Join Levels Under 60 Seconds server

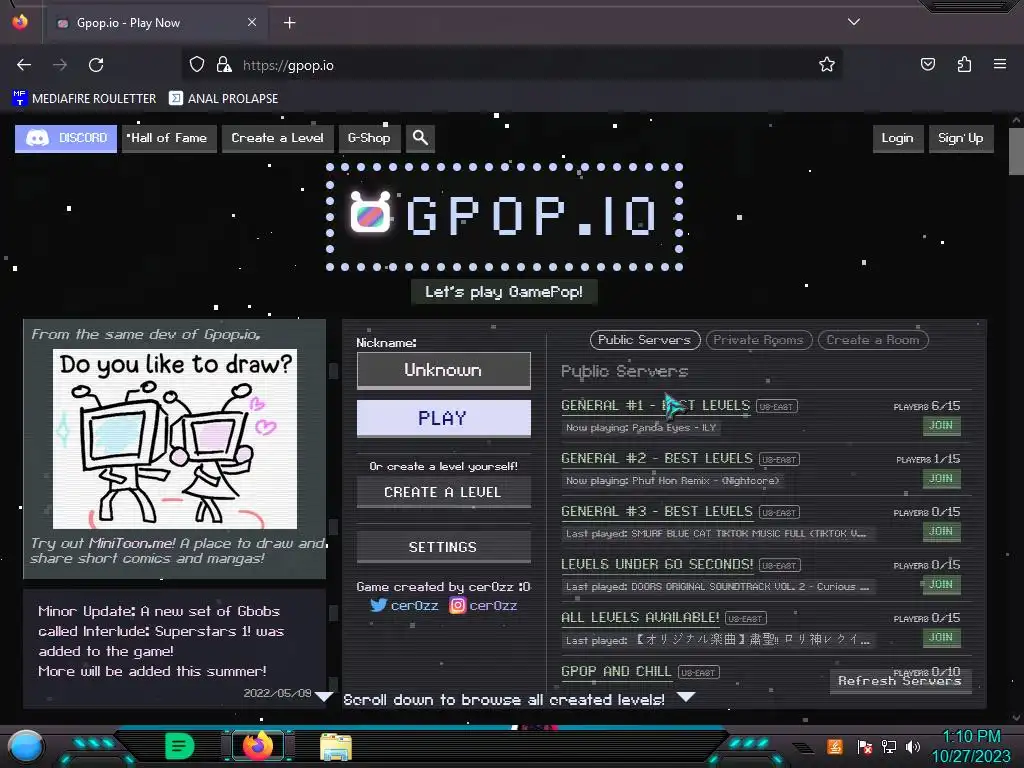coord(941,584)
